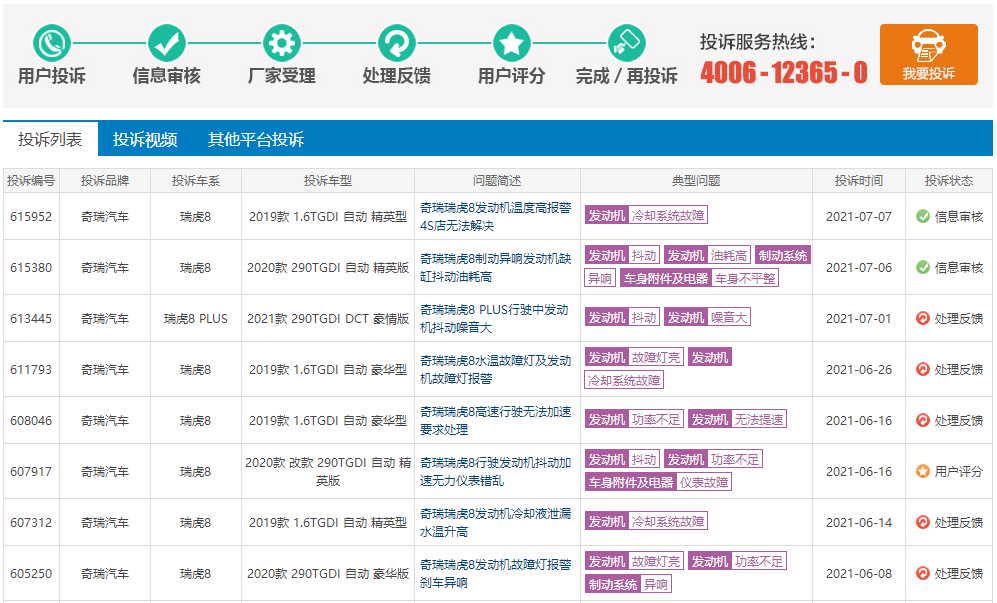Click the date 2021-06-26

tap(859, 369)
